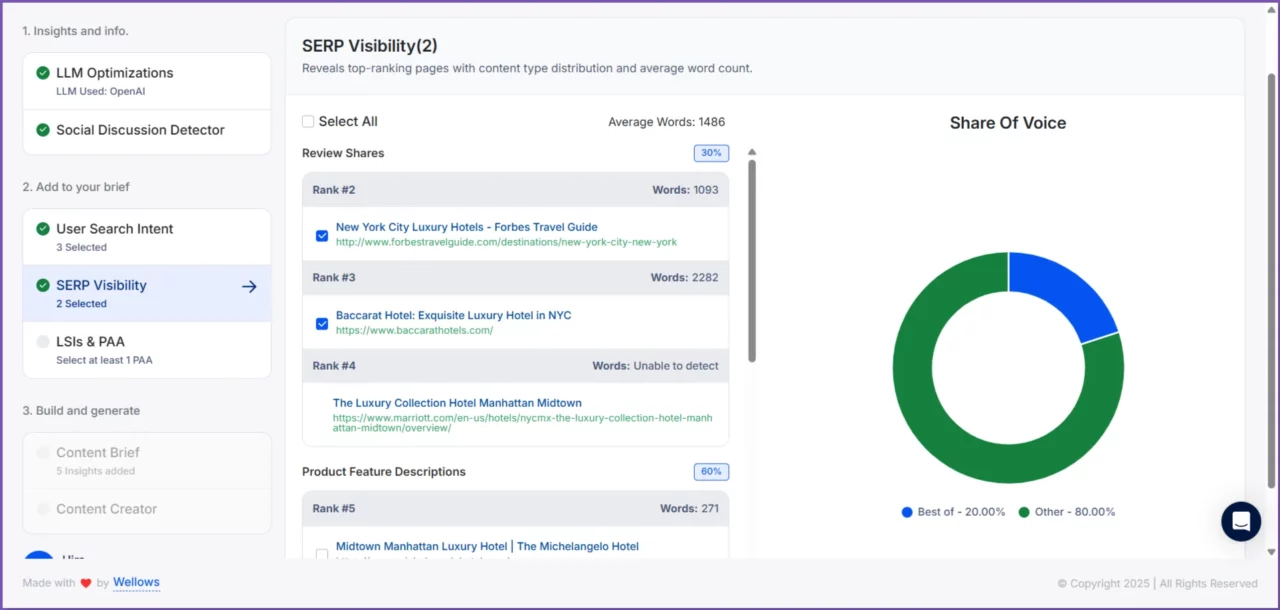
Task: Click the red heart icon in footer
Action: tap(86, 583)
